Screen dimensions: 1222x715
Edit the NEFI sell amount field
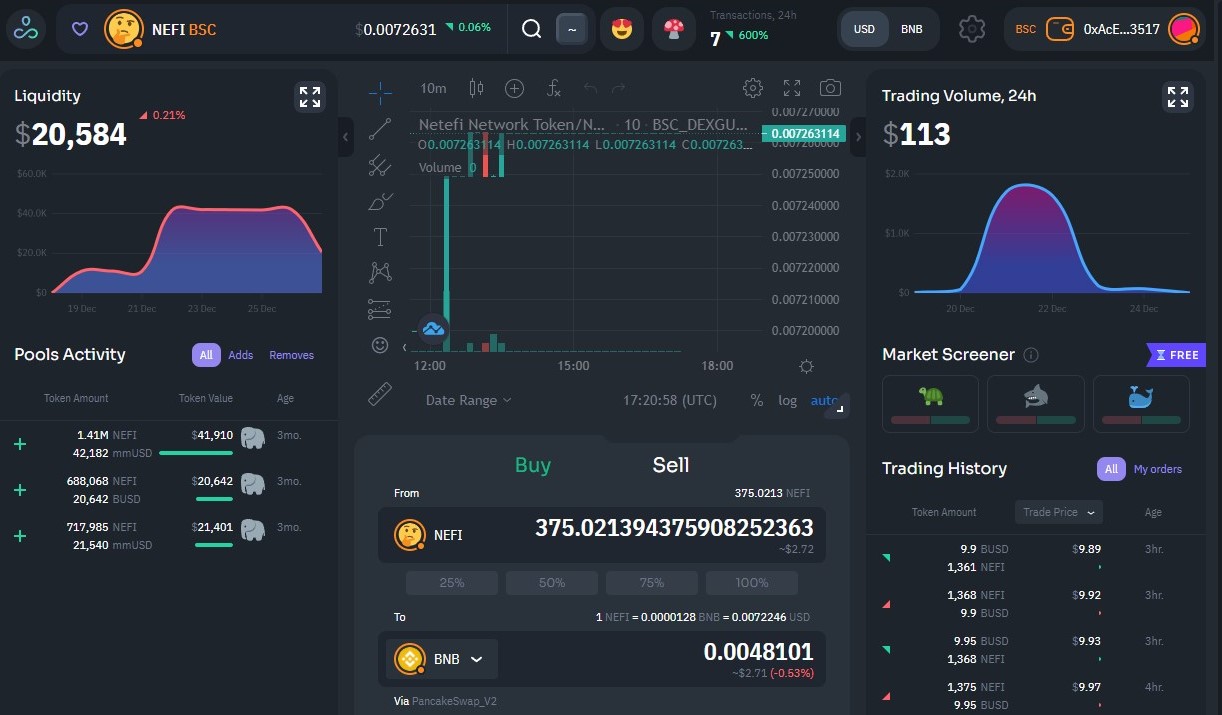(x=674, y=528)
